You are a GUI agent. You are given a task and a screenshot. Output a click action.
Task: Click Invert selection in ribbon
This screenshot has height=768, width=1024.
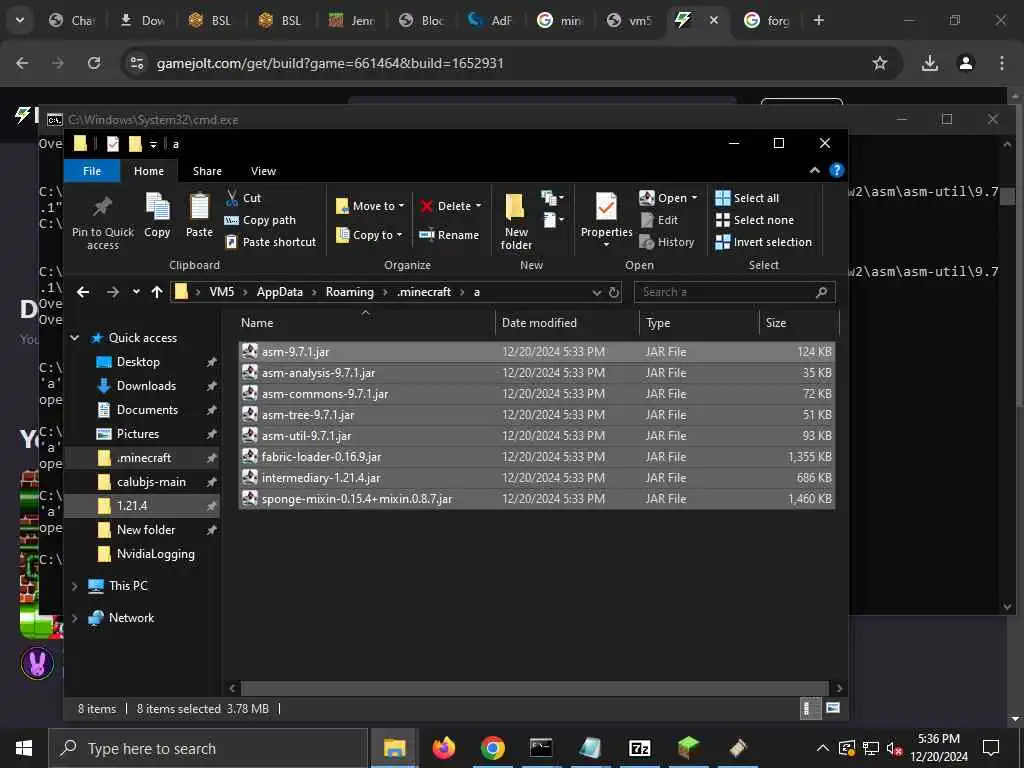763,242
